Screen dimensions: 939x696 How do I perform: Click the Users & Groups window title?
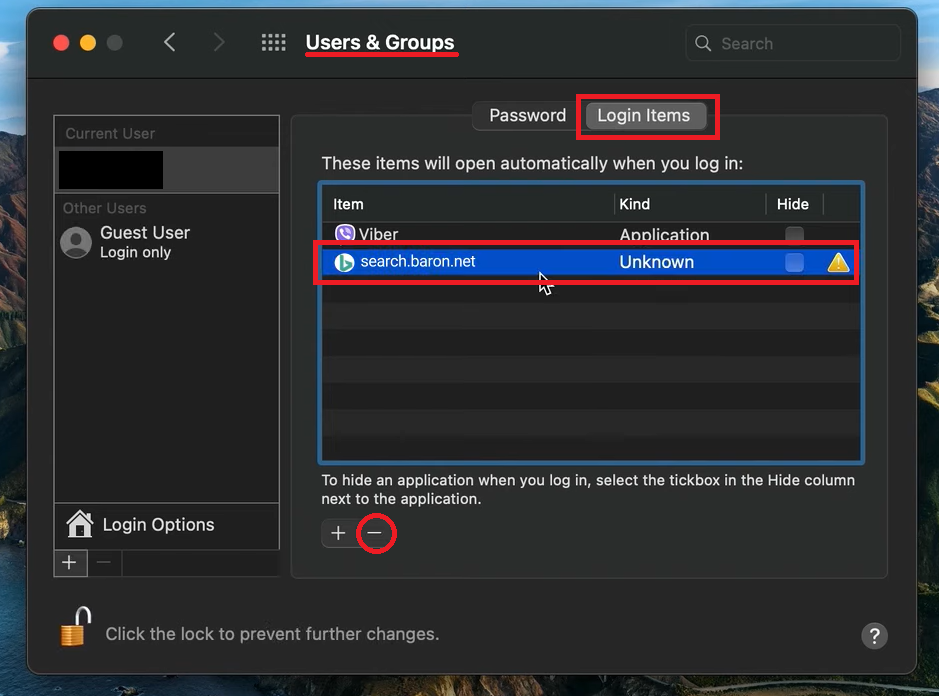pos(380,43)
